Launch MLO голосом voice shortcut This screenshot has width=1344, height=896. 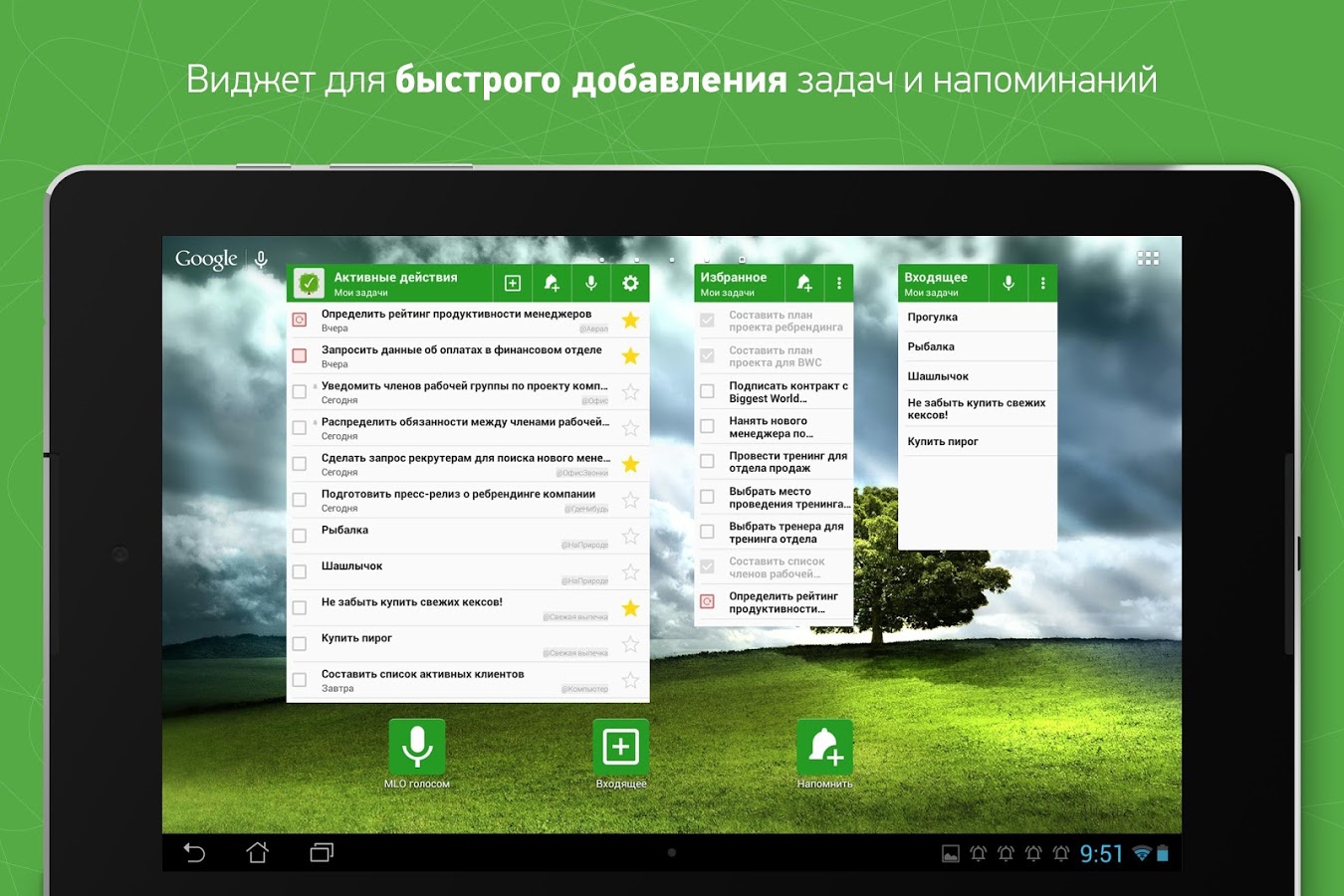[x=417, y=747]
